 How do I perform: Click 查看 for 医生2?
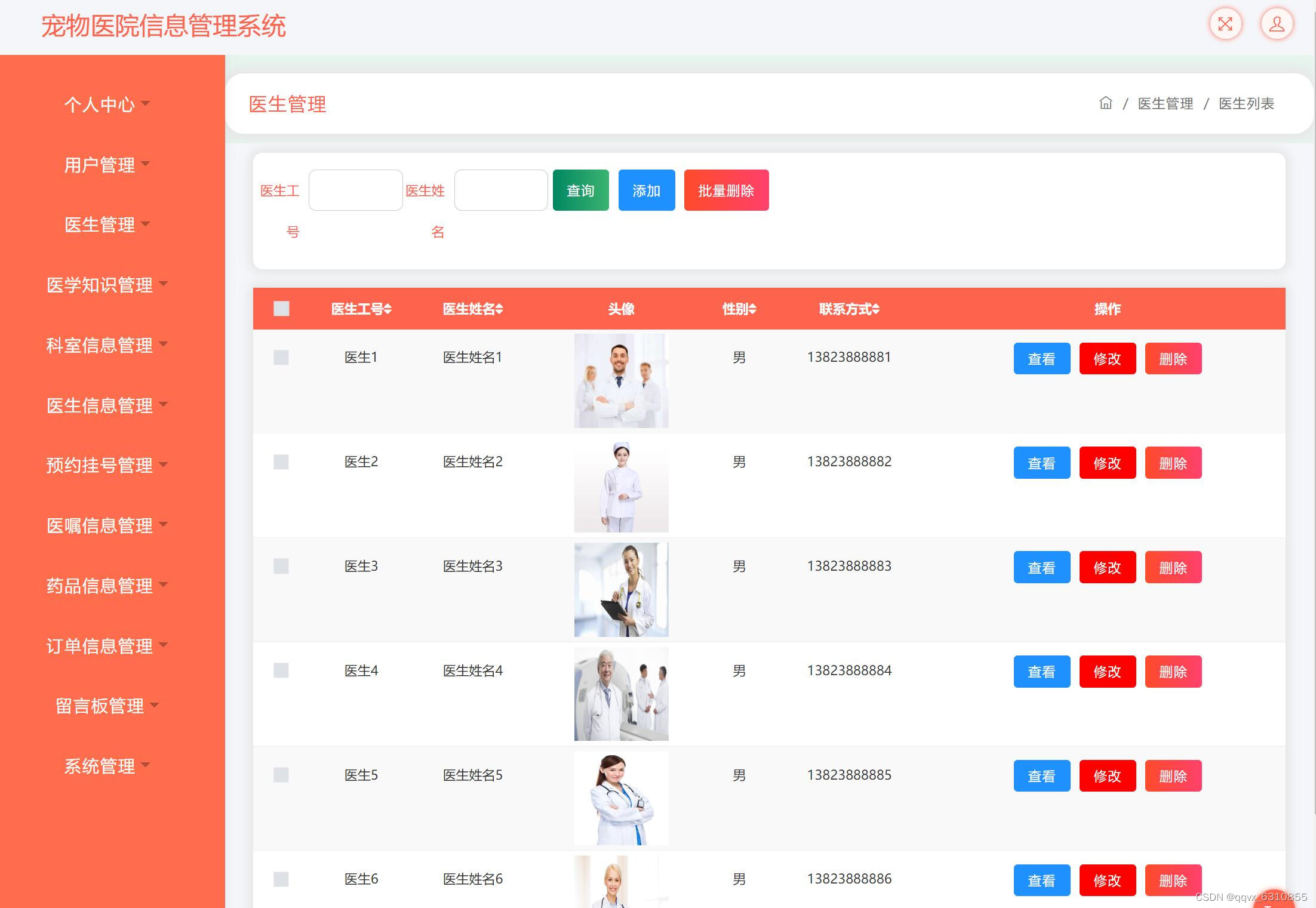(x=1041, y=463)
